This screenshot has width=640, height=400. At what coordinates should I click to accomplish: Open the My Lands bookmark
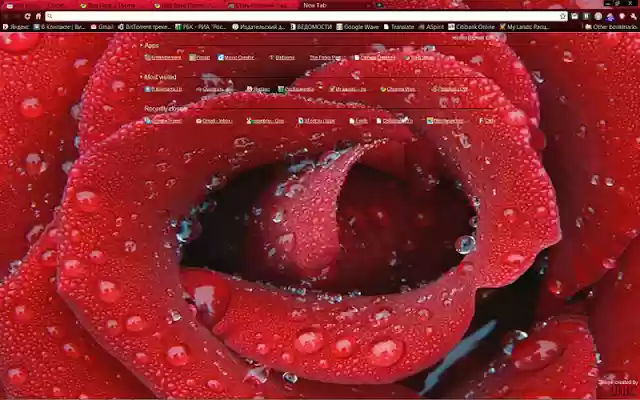(524, 27)
